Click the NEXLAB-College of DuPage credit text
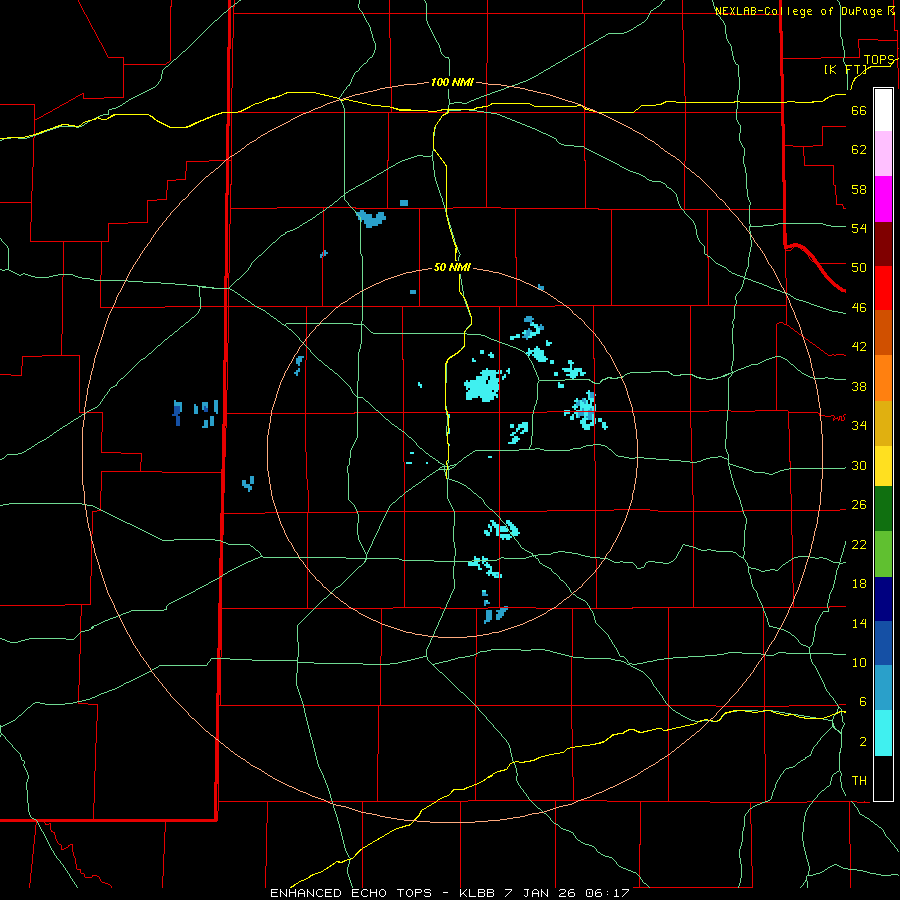Viewport: 900px width, 900px height. pos(799,11)
